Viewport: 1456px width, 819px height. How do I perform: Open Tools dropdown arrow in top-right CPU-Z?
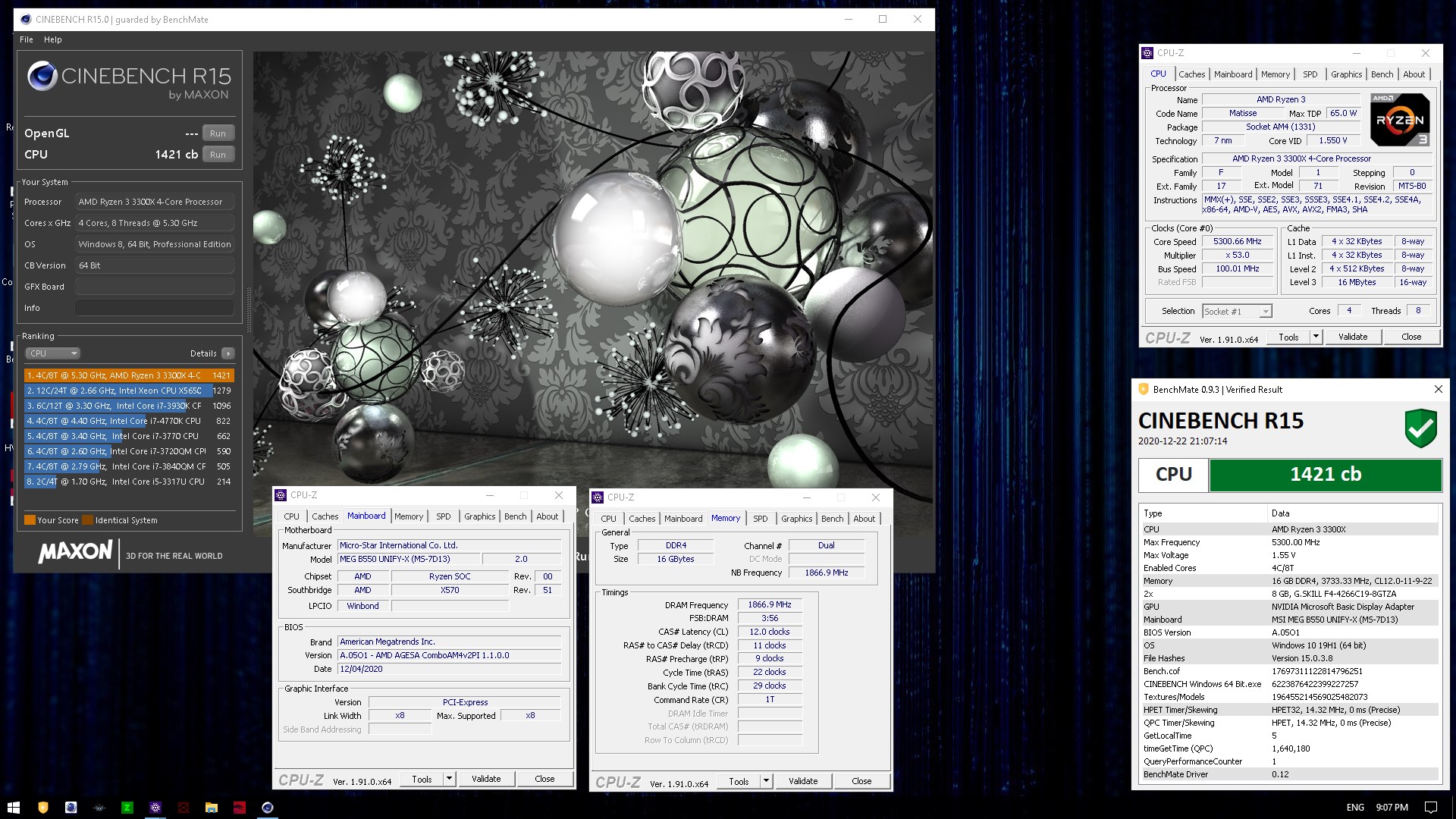tap(1316, 337)
